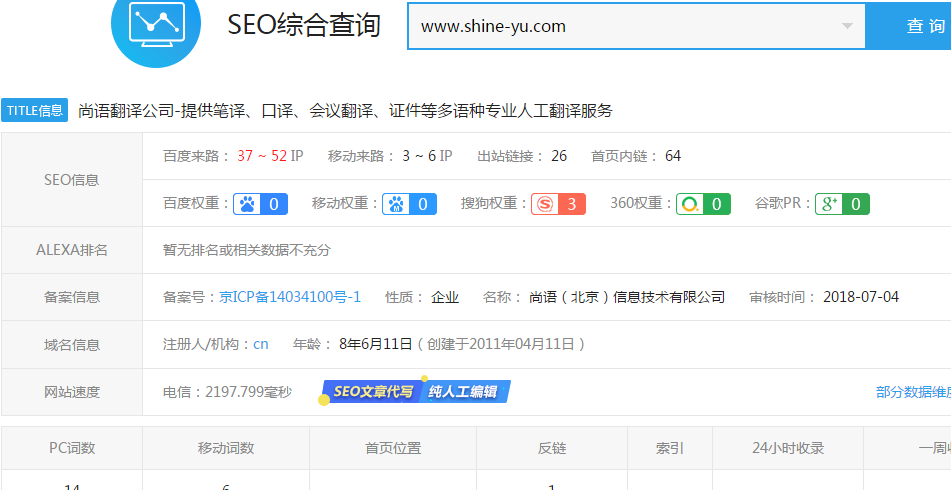Open 部分数据维度 link on right
Image resolution: width=951 pixels, height=490 pixels.
tap(912, 392)
